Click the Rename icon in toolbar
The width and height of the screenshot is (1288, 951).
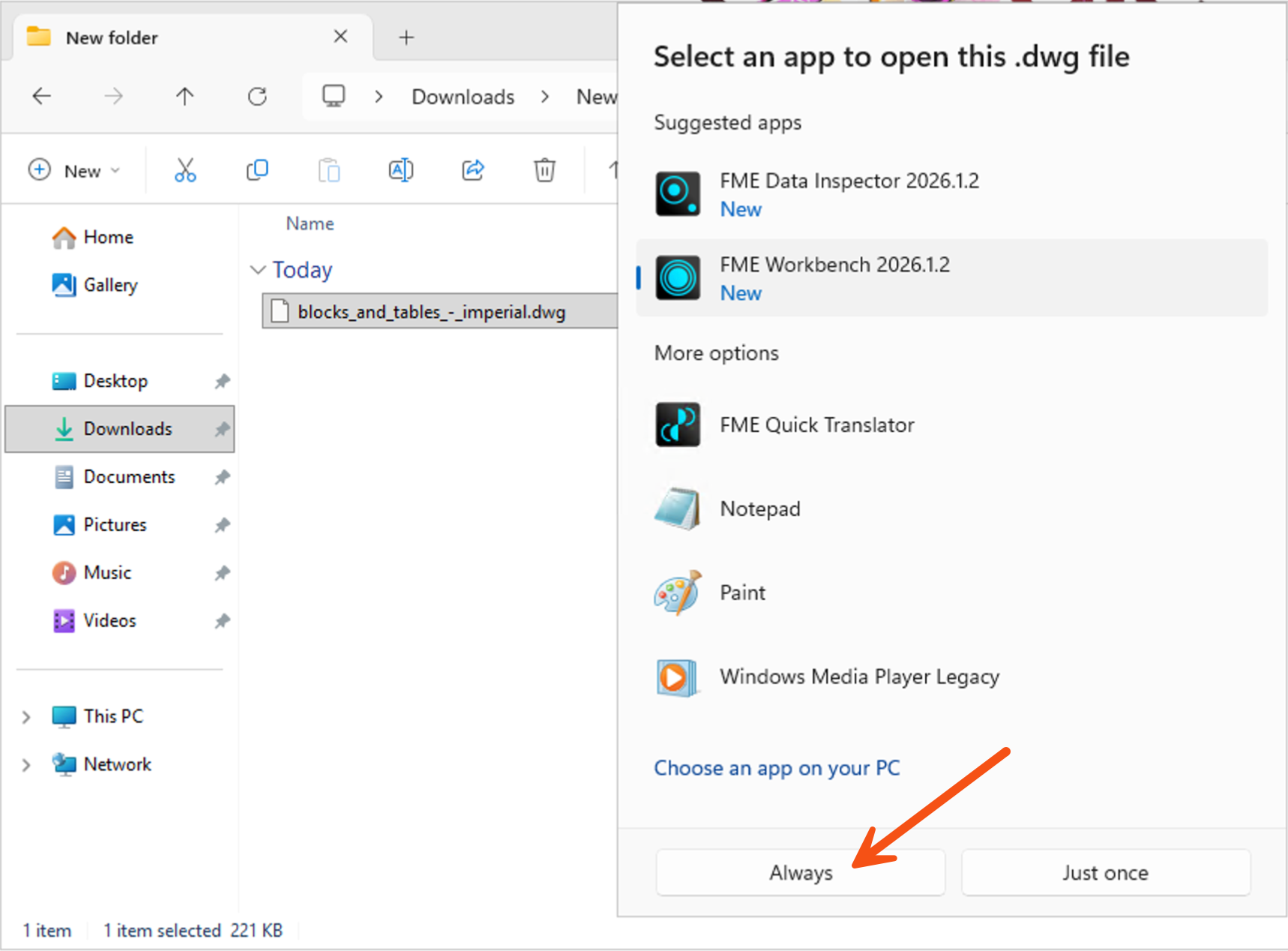401,170
